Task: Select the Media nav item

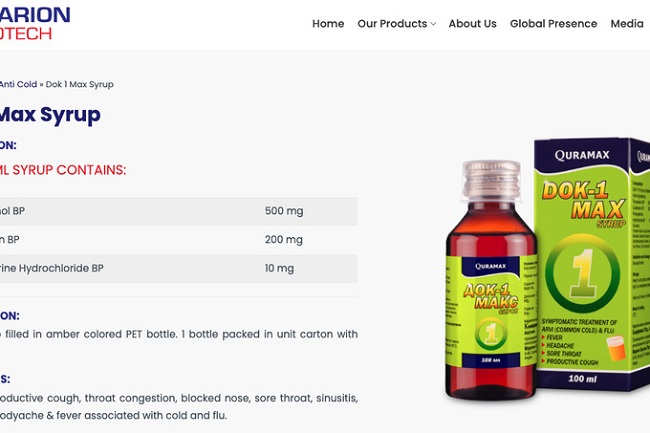Action: point(627,24)
